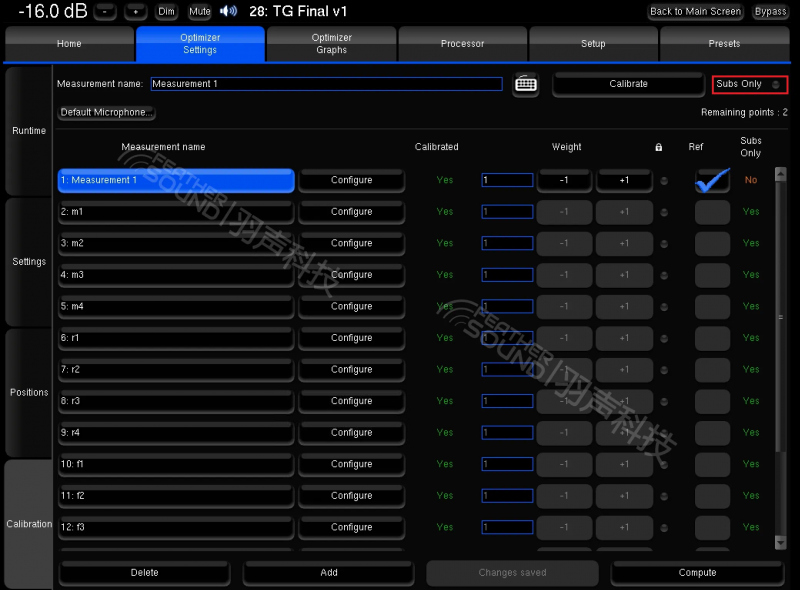Open the on-screen keyboard icon
Viewport: 800px width, 590px height.
[x=526, y=84]
